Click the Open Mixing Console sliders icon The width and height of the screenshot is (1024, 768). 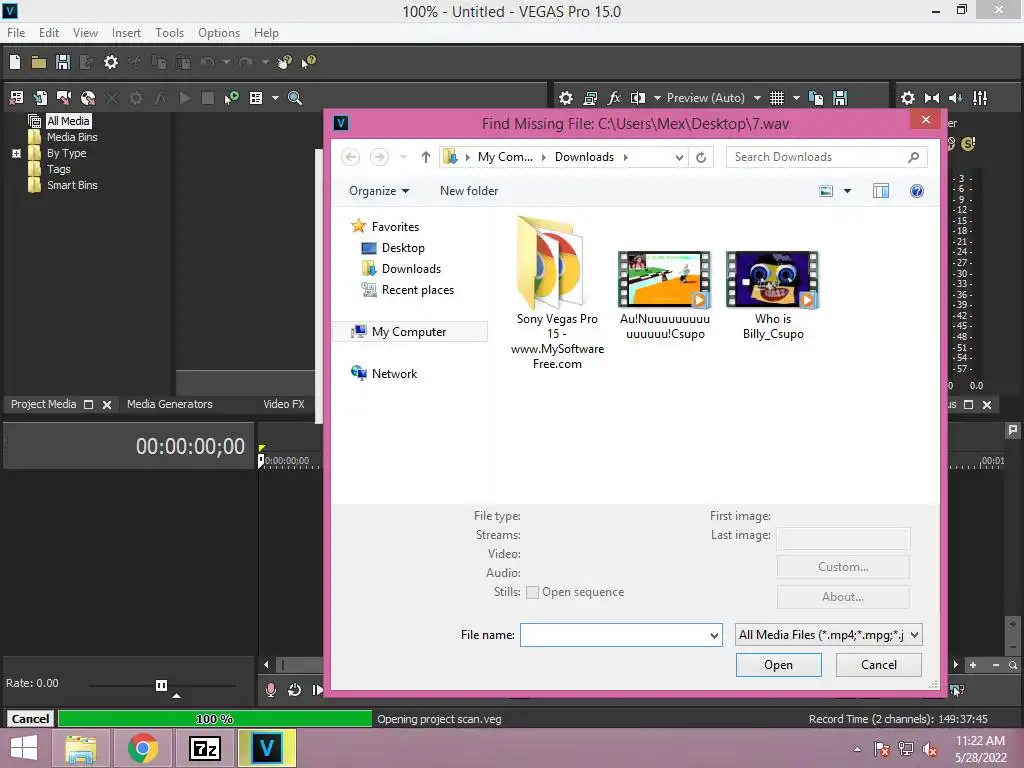click(x=980, y=98)
